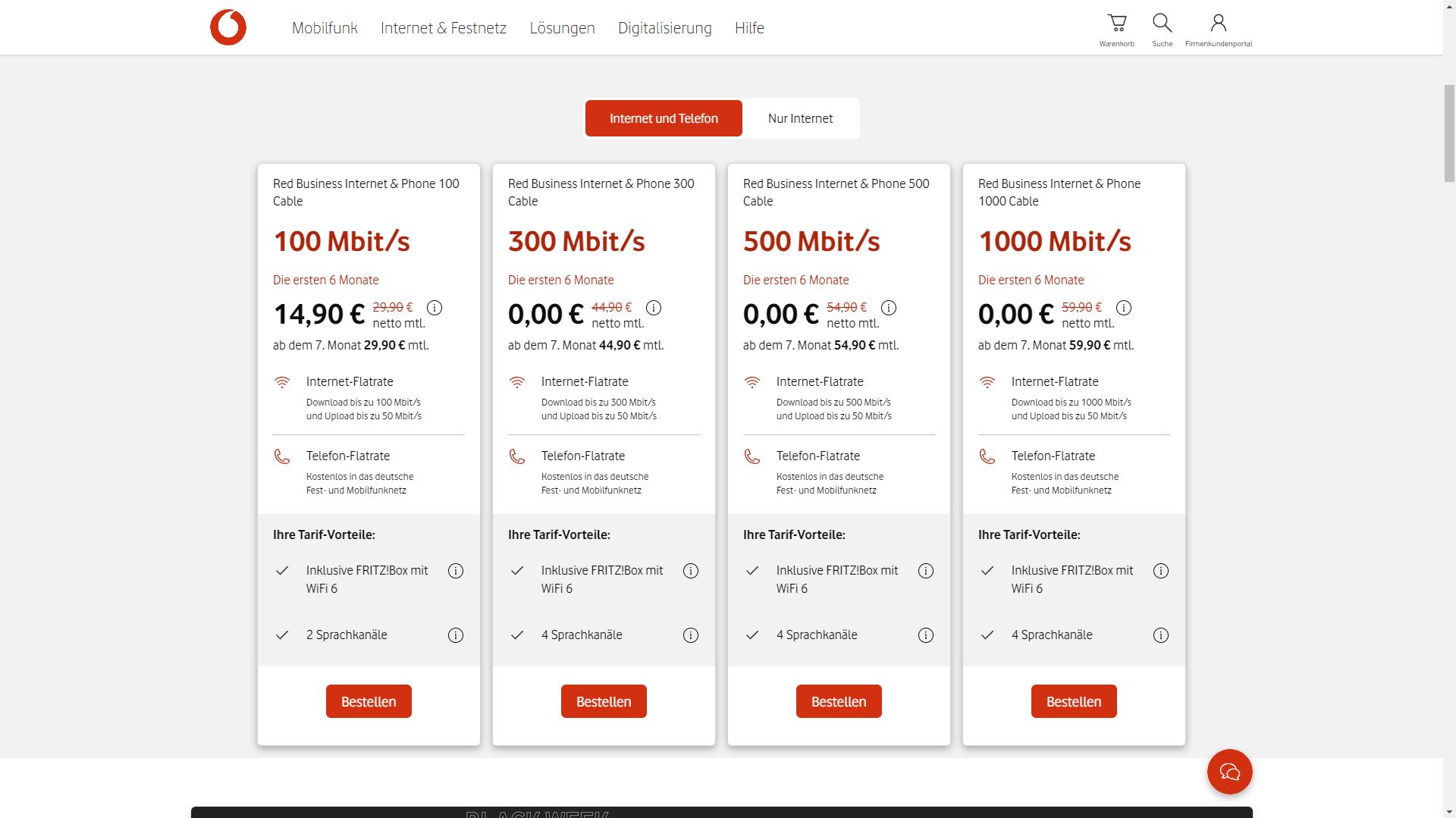Open the Warenkorb shopping cart
Screen dimensions: 1456x818
1116,30
